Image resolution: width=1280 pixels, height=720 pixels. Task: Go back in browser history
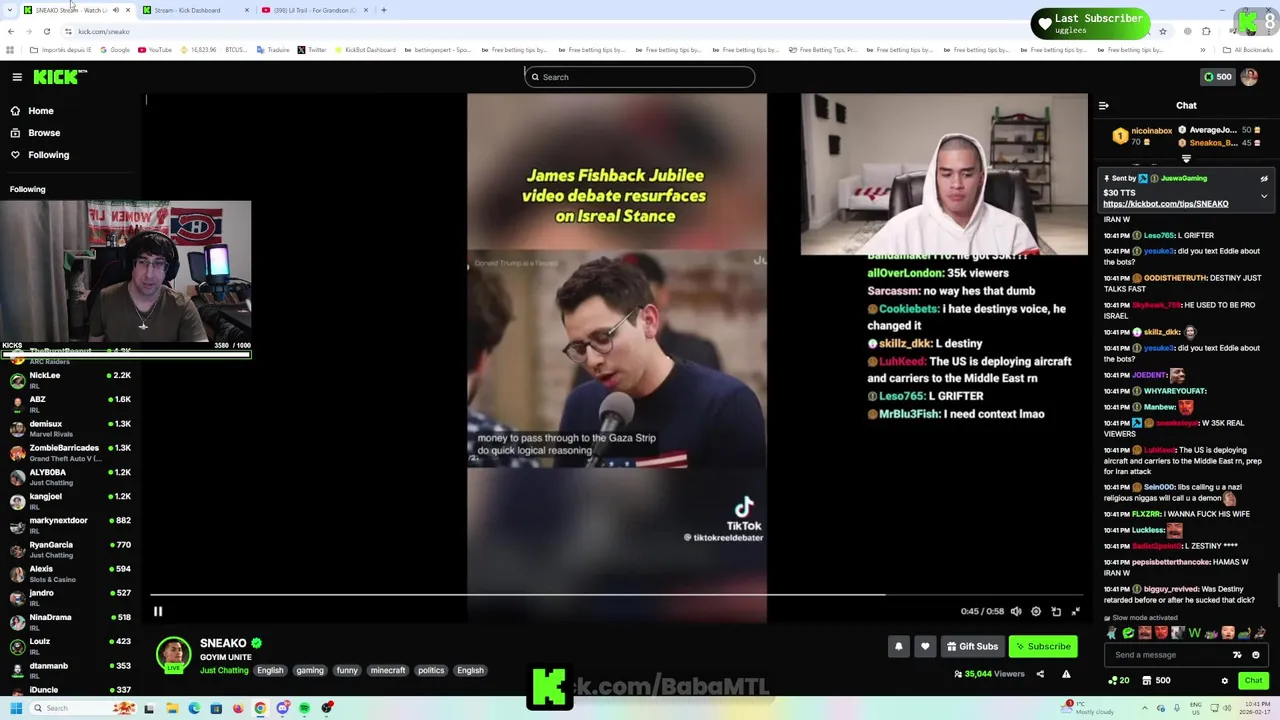click(10, 32)
